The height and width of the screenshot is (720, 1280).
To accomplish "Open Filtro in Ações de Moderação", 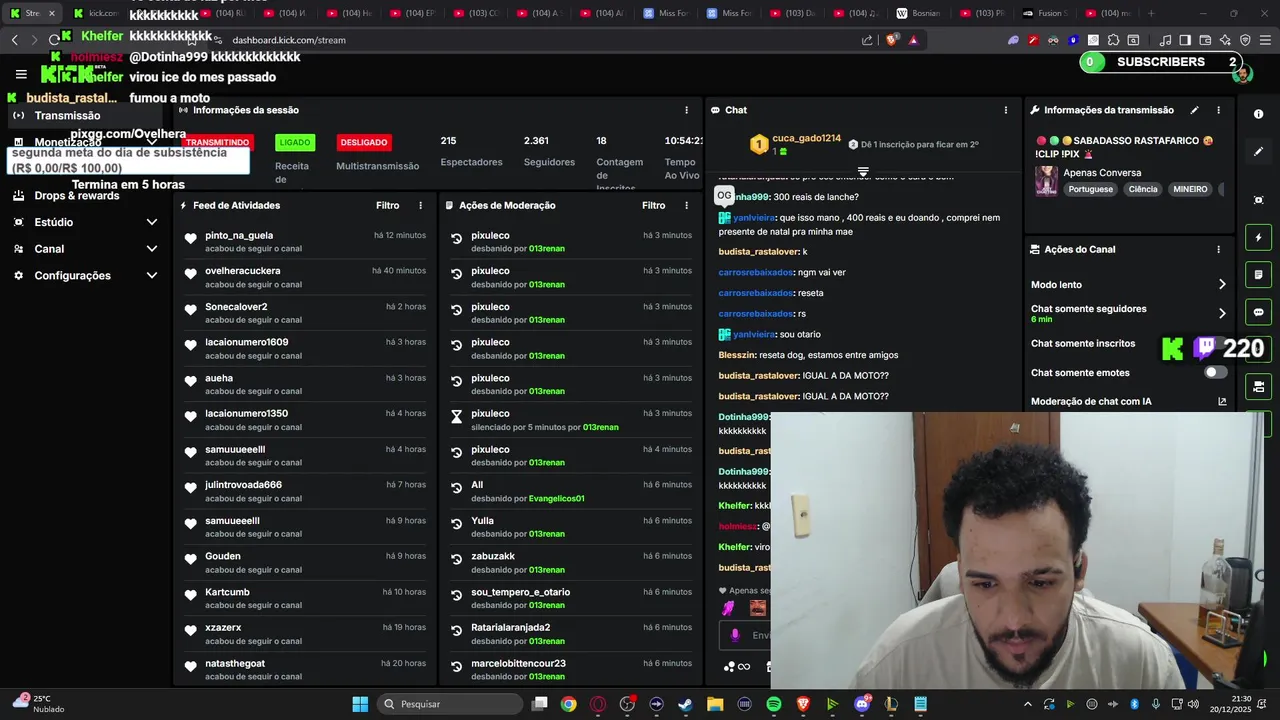I will pos(653,205).
